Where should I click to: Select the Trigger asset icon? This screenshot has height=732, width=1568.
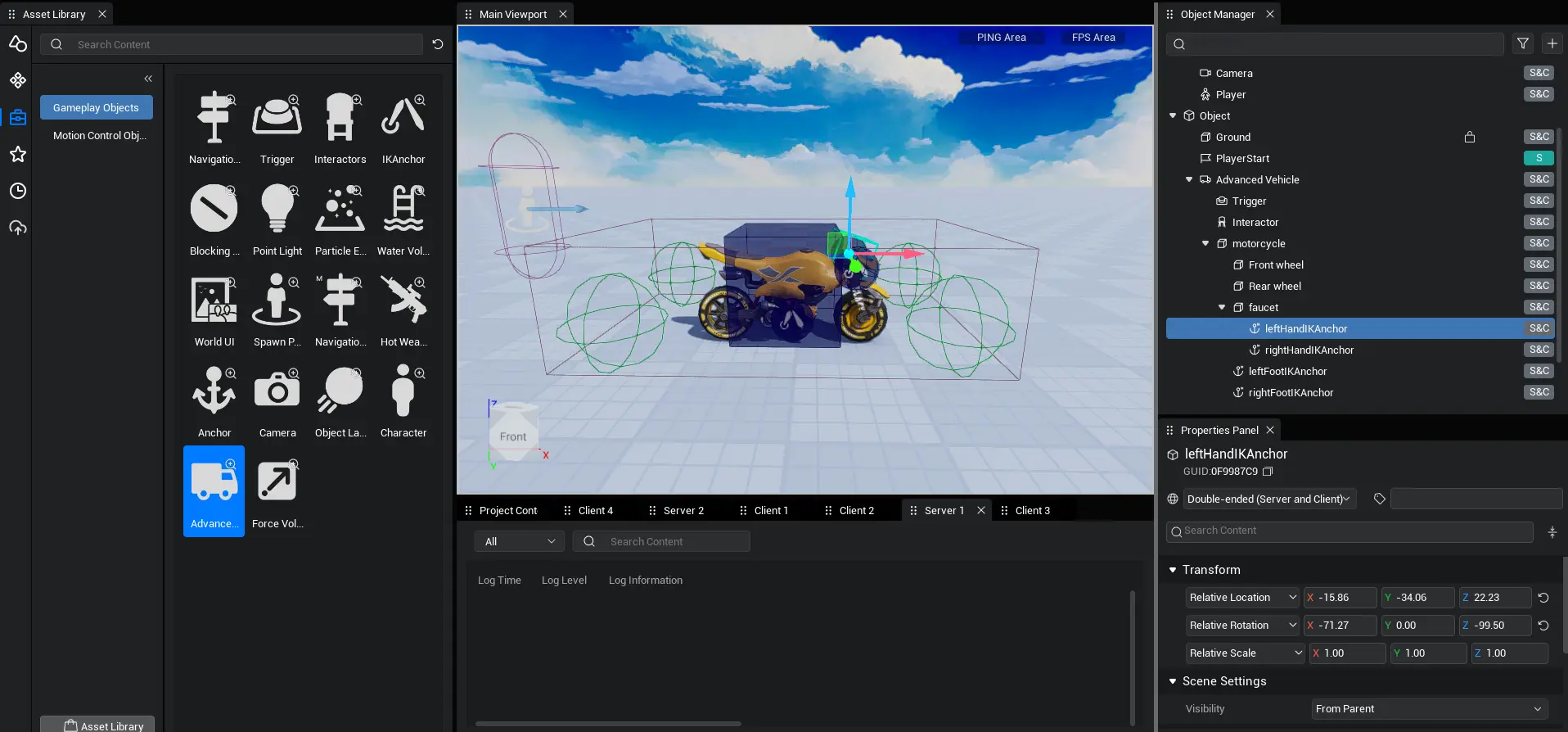coord(277,118)
